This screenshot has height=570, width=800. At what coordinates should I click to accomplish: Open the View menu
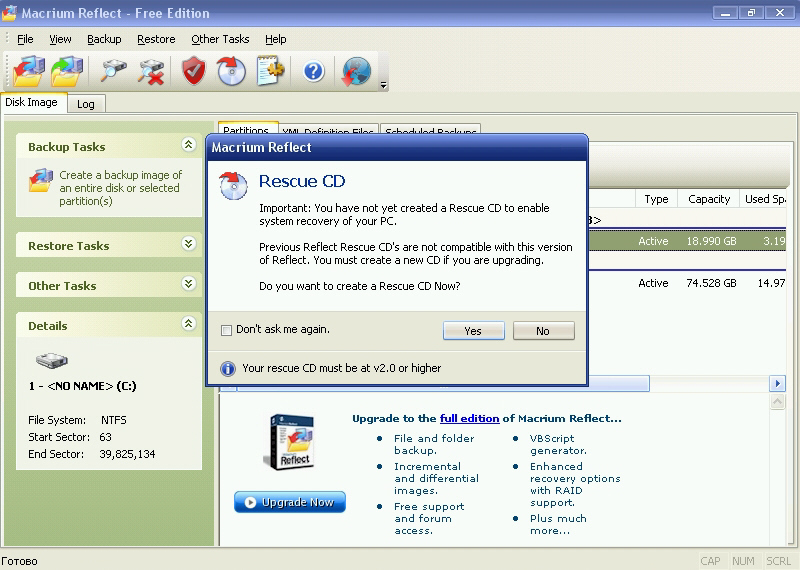tap(60, 39)
